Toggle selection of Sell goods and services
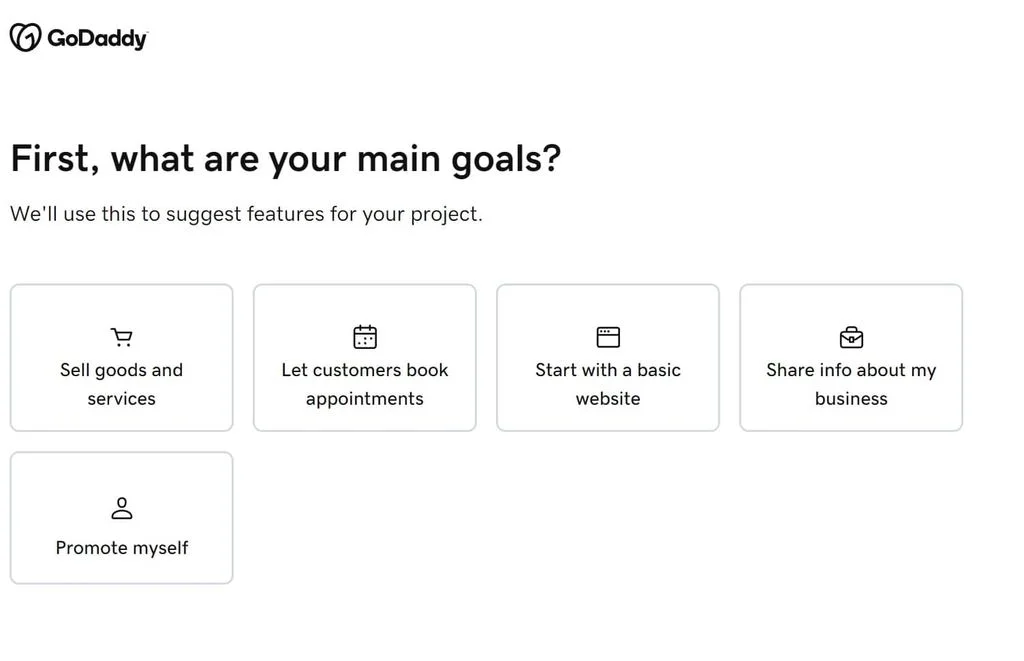Viewport: 1024px width, 661px height. tap(121, 357)
